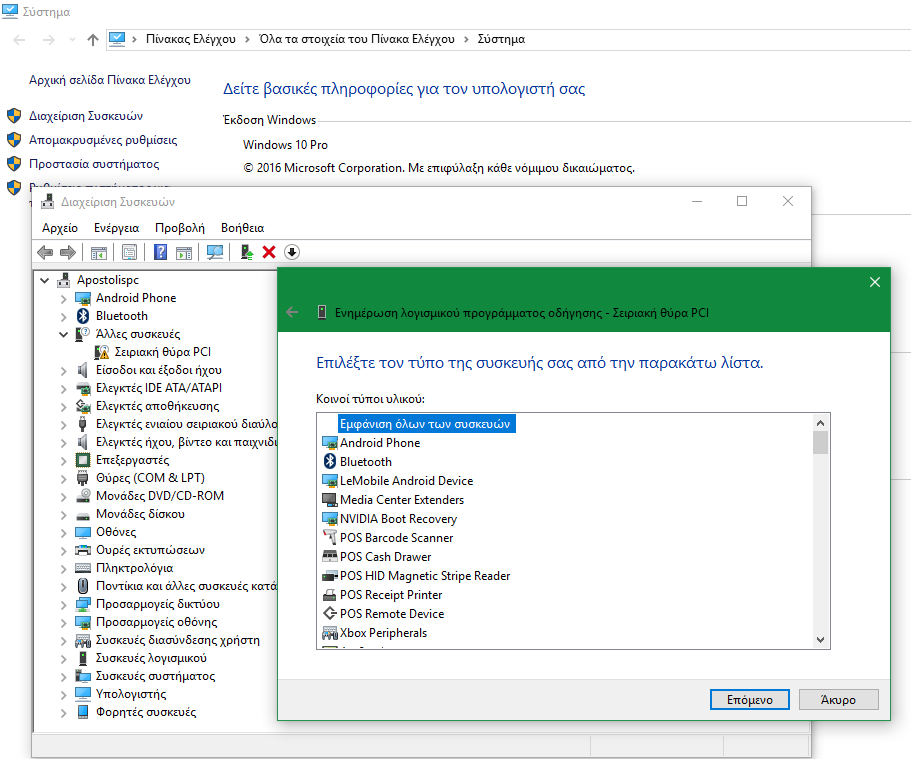Click the scan for hardware changes icon
911x759 pixels.
click(214, 252)
